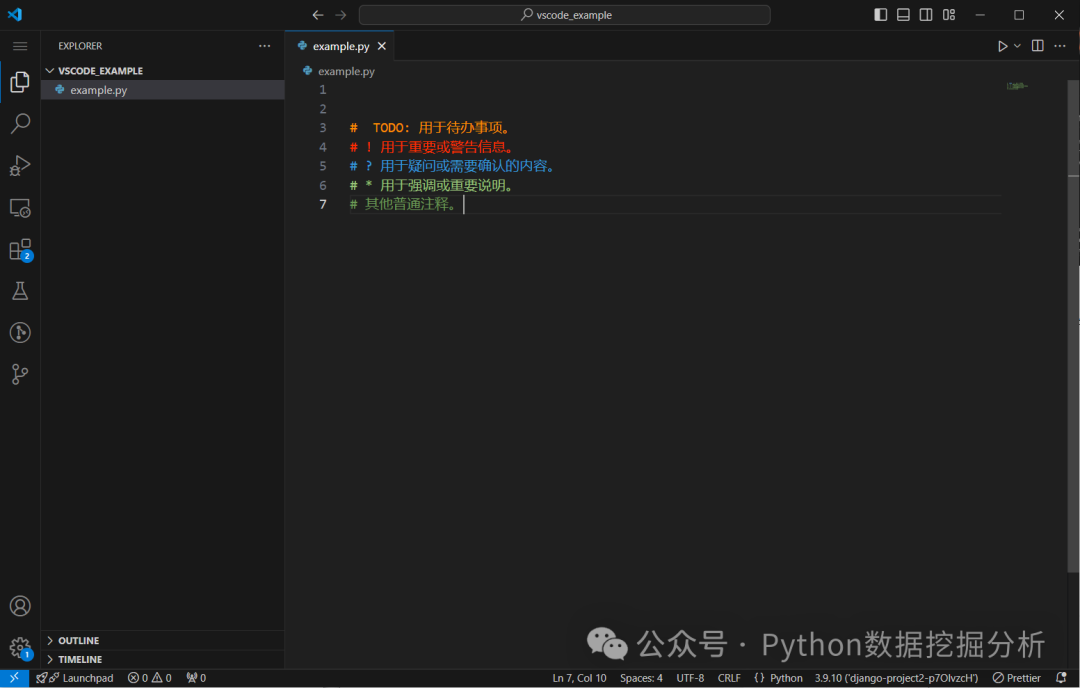Change CRLF end of line sequence

click(x=729, y=678)
